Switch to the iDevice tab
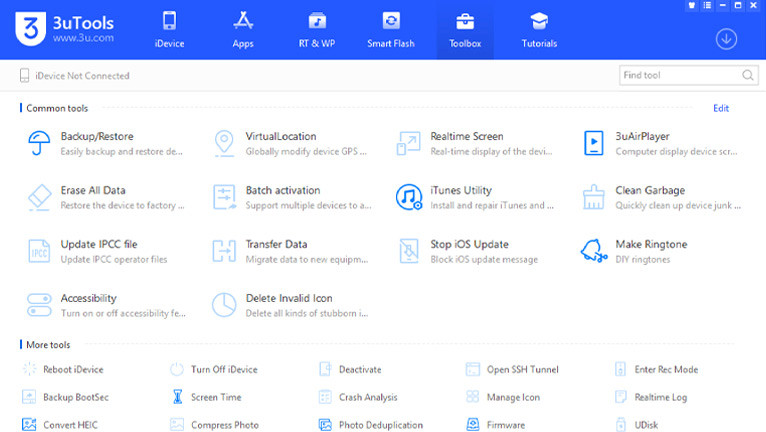Image resolution: width=766 pixels, height=432 pixels. tap(170, 30)
